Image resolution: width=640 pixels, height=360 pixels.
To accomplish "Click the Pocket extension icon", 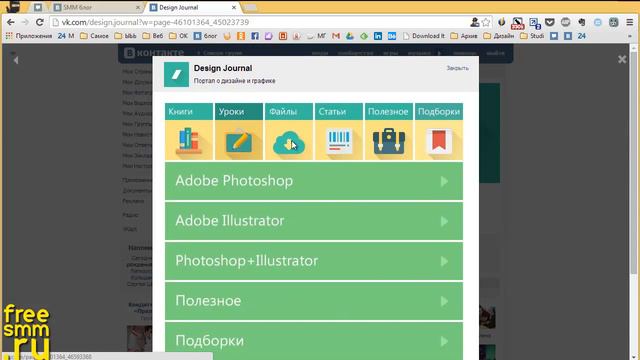I will [550, 22].
